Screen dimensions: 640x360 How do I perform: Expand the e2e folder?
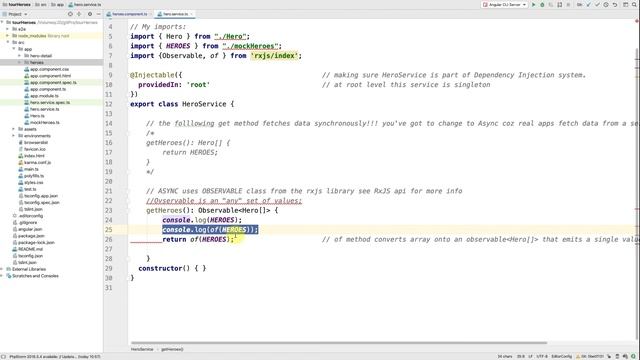point(8,29)
